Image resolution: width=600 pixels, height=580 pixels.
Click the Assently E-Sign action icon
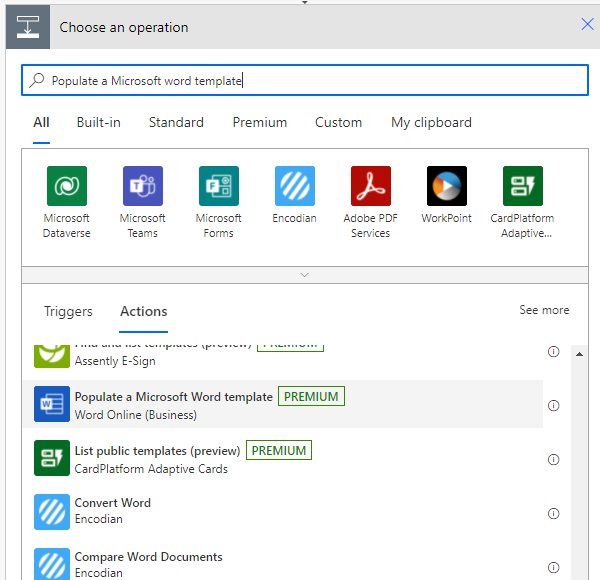tap(52, 356)
